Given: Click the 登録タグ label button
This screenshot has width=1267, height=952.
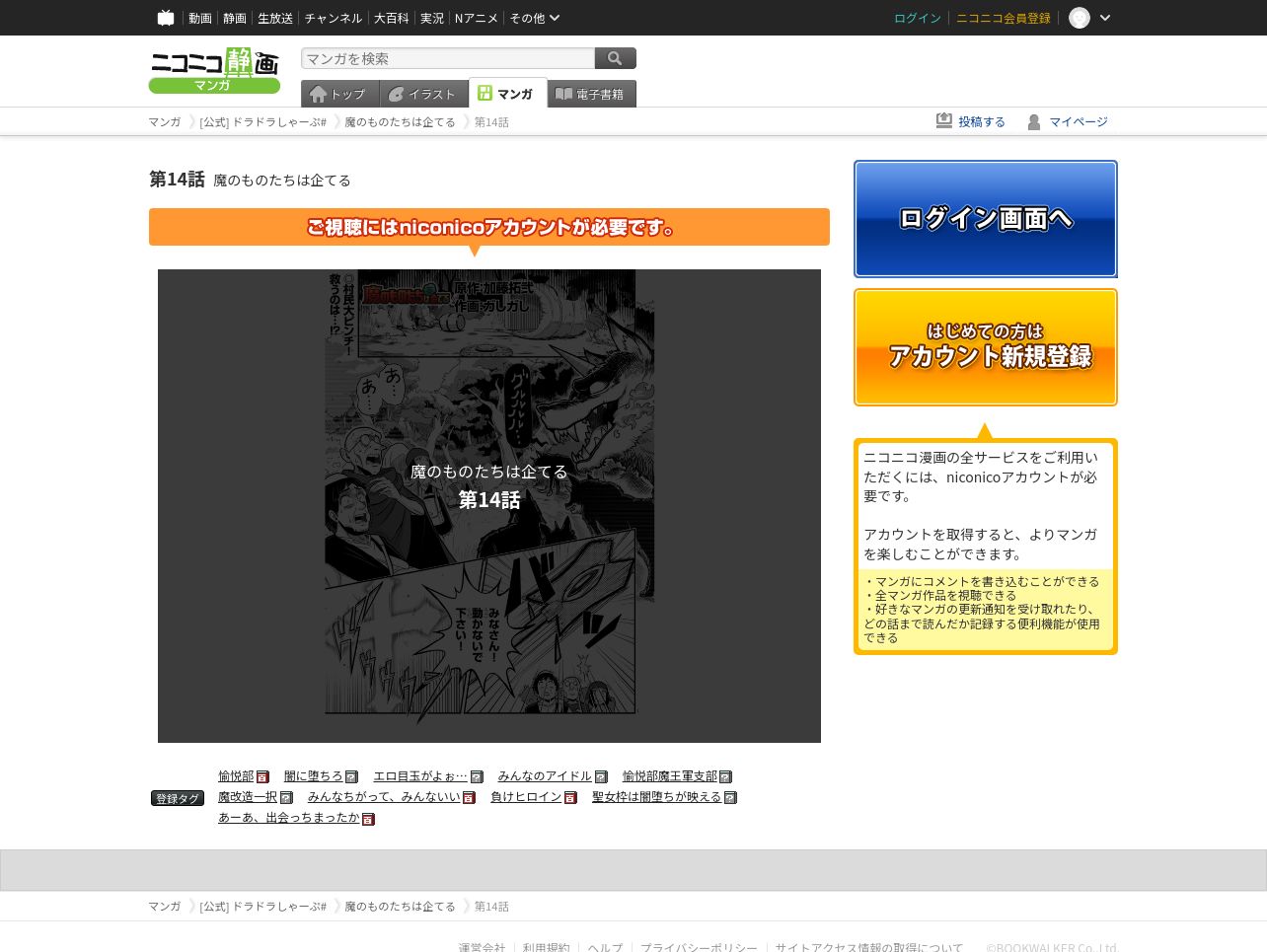Looking at the screenshot, I should (178, 798).
